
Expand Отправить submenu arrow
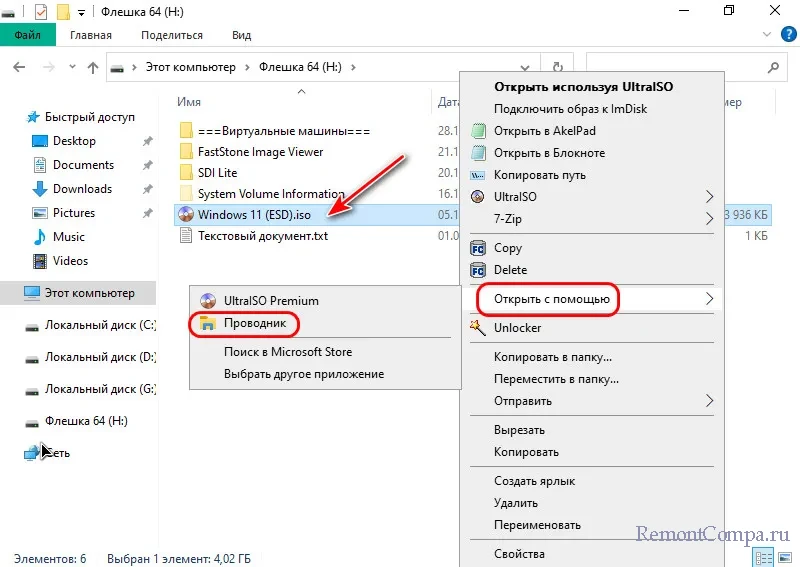pos(709,401)
